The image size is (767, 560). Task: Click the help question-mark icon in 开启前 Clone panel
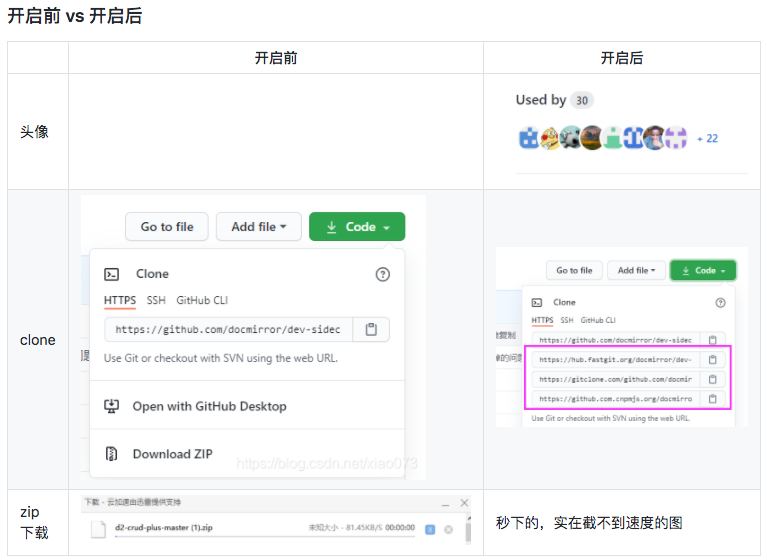pos(383,274)
